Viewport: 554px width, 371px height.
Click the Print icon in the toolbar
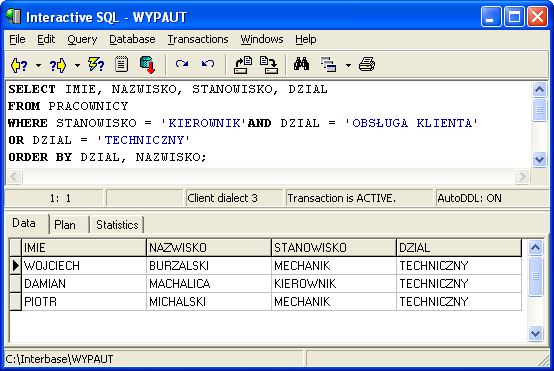pyautogui.click(x=367, y=64)
